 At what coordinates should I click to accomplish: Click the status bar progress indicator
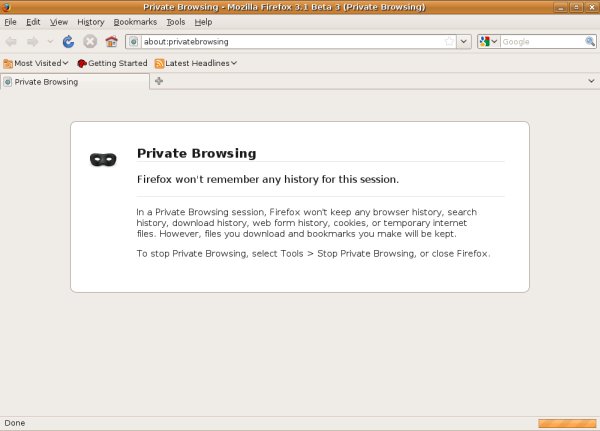[567, 423]
